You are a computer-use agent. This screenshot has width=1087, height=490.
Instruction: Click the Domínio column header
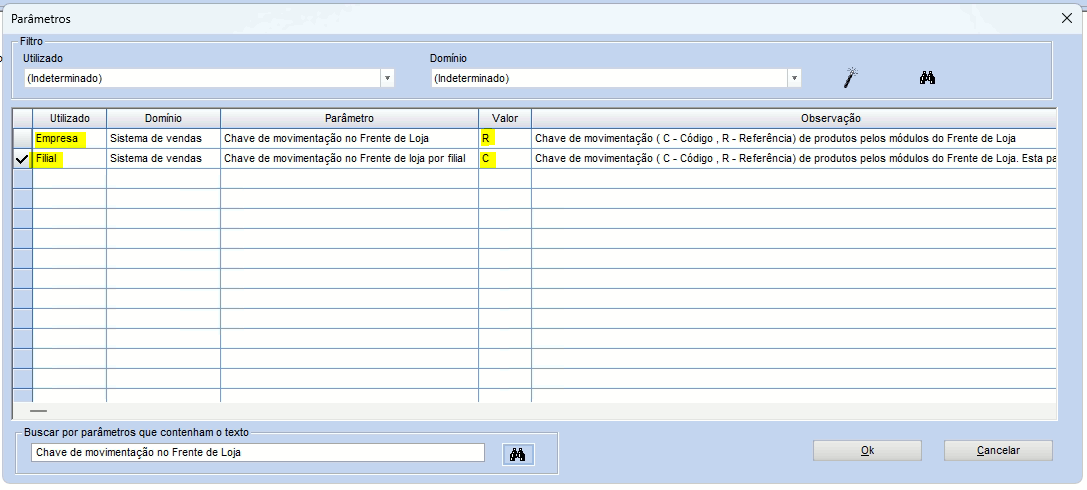point(163,119)
